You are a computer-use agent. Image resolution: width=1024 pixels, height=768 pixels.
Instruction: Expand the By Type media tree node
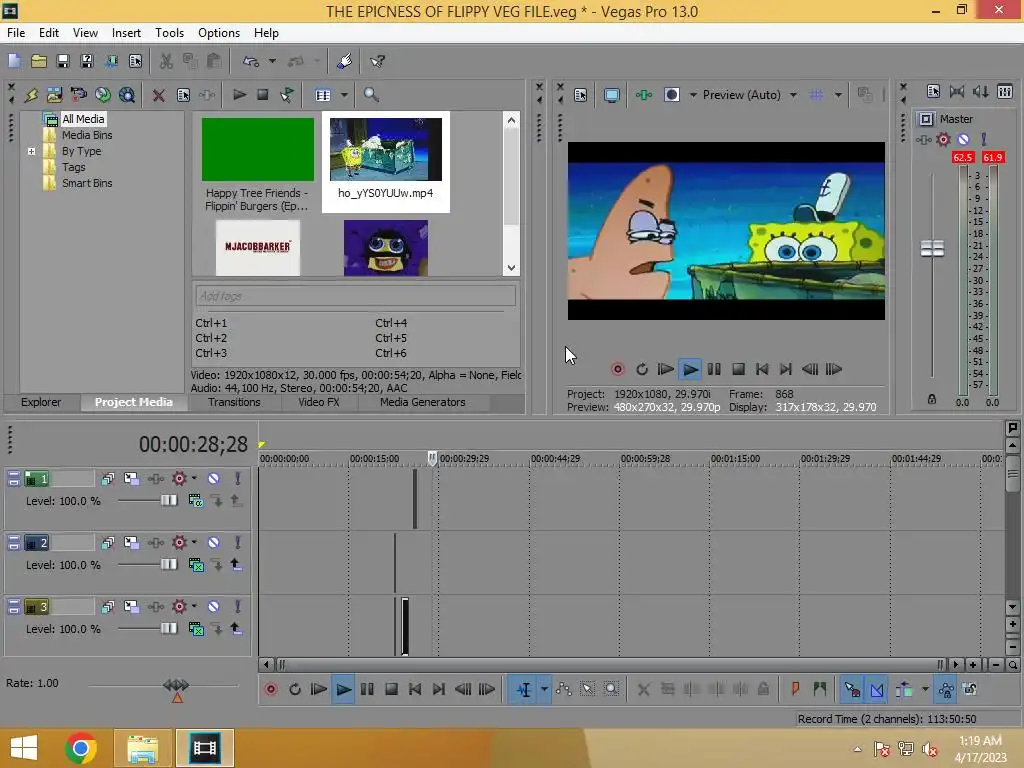tap(31, 152)
